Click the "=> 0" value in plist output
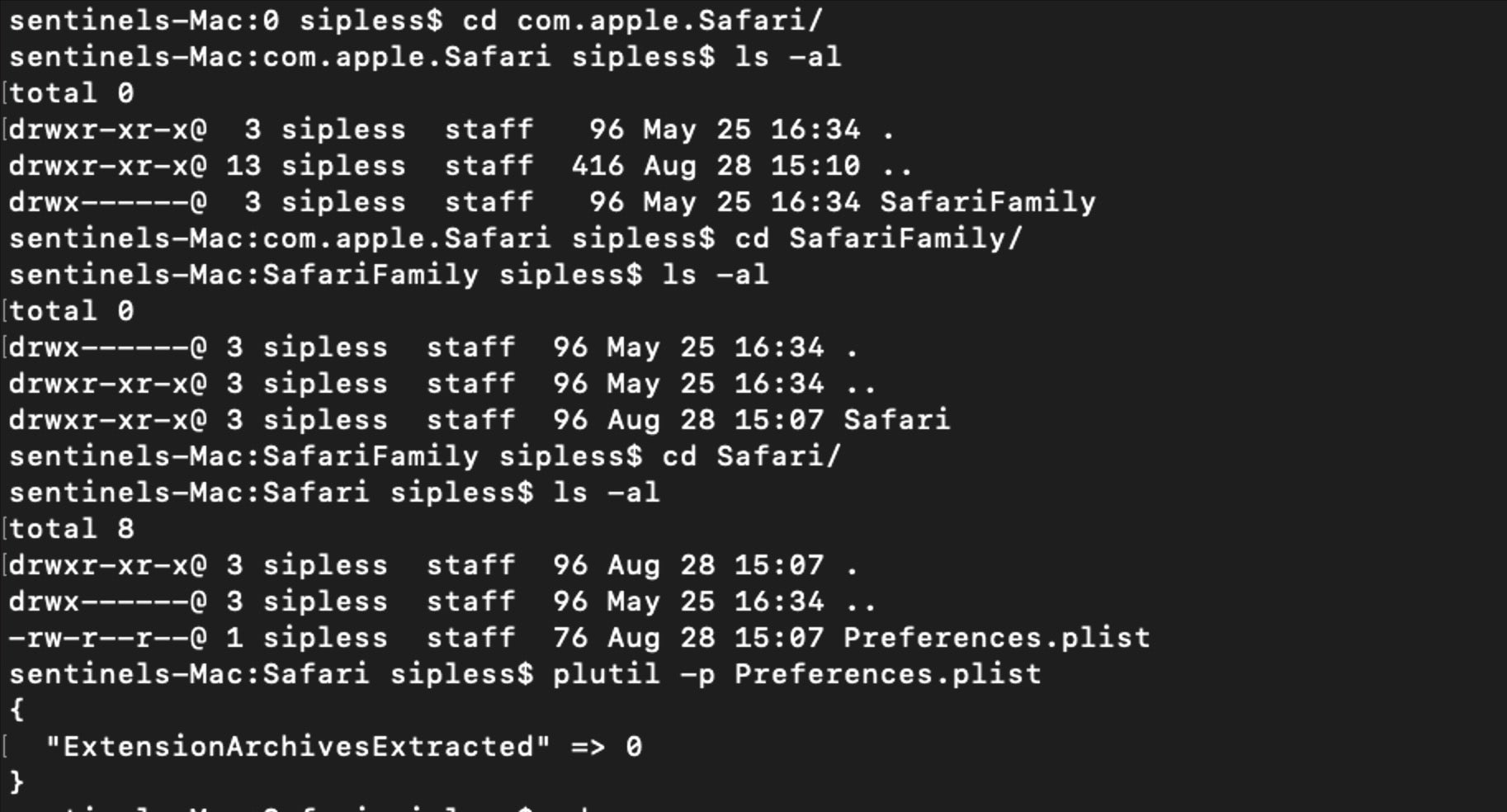Viewport: 1507px width, 812px height. tap(606, 747)
